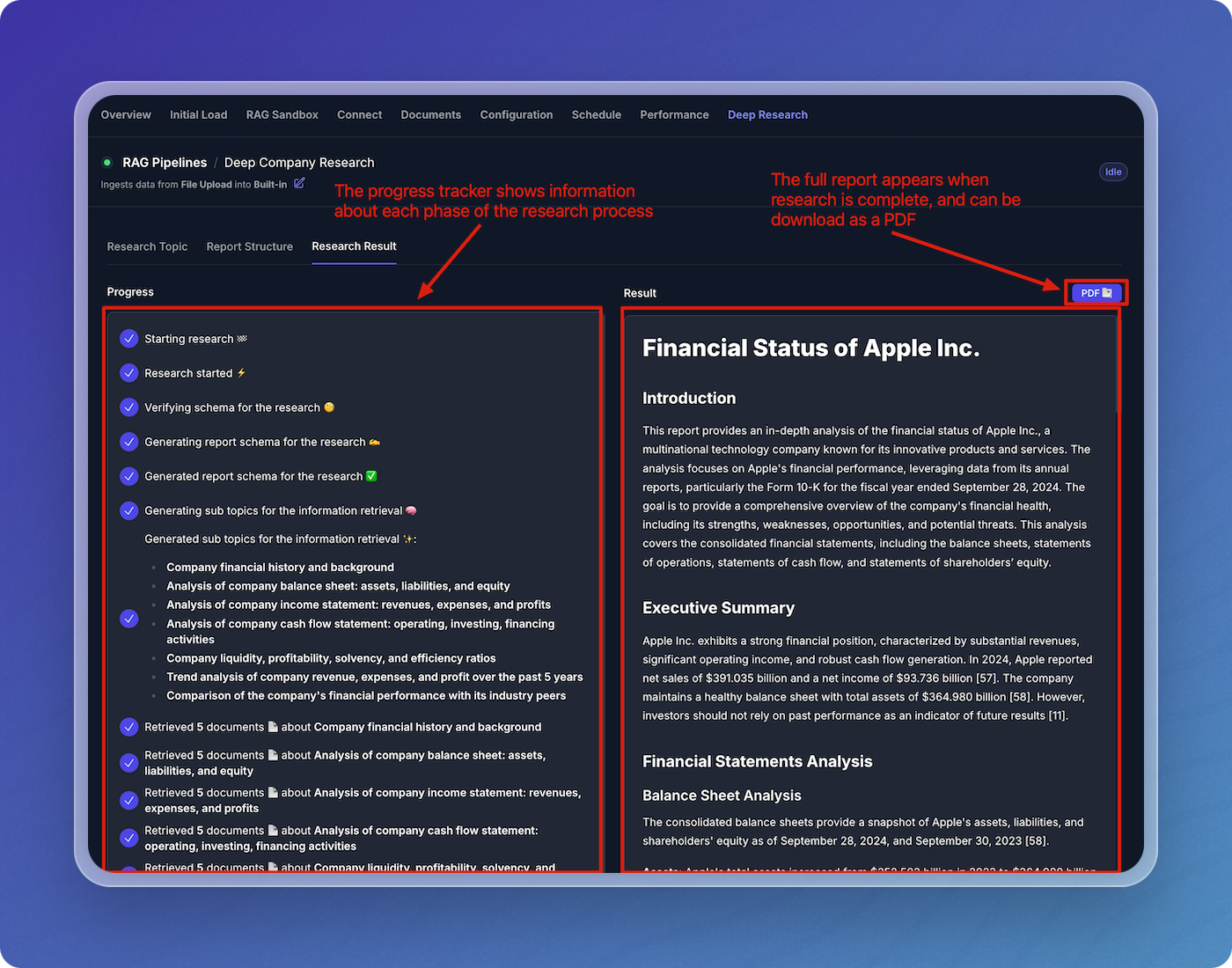Click the checkmark icon for Starting research
1232x968 pixels.
[x=129, y=339]
